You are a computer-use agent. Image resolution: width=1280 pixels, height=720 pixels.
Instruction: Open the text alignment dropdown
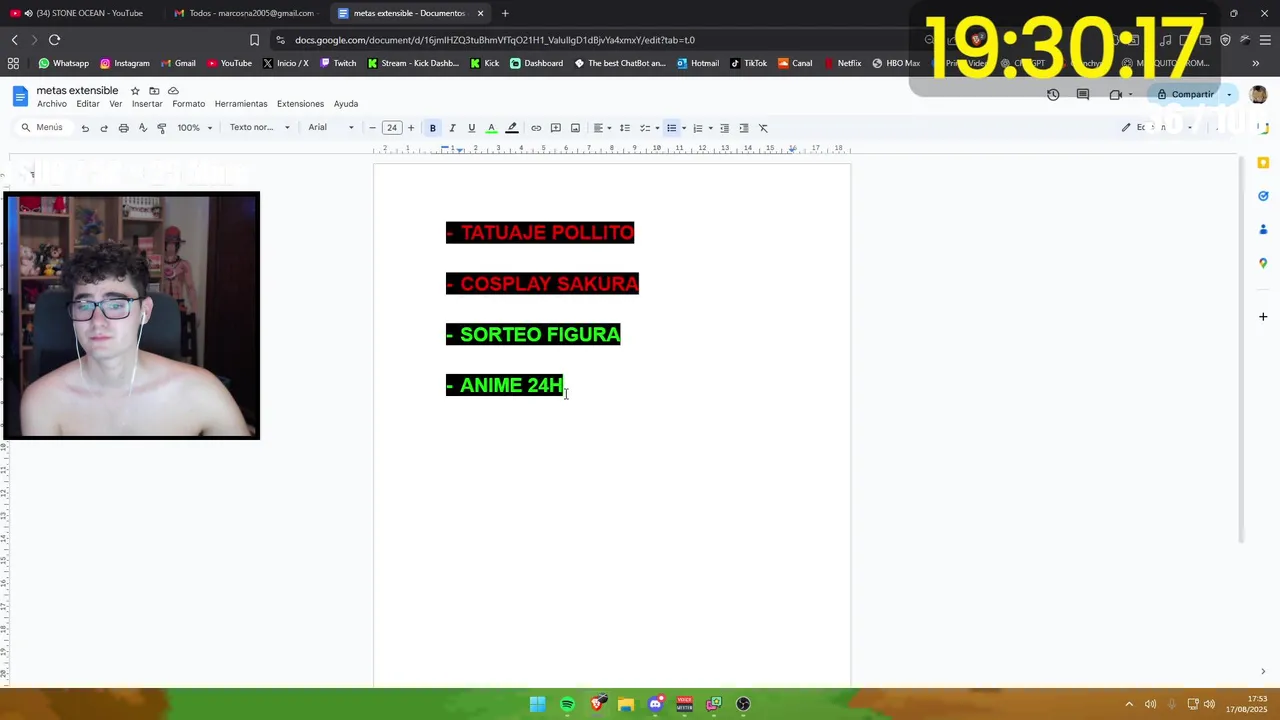(x=601, y=128)
